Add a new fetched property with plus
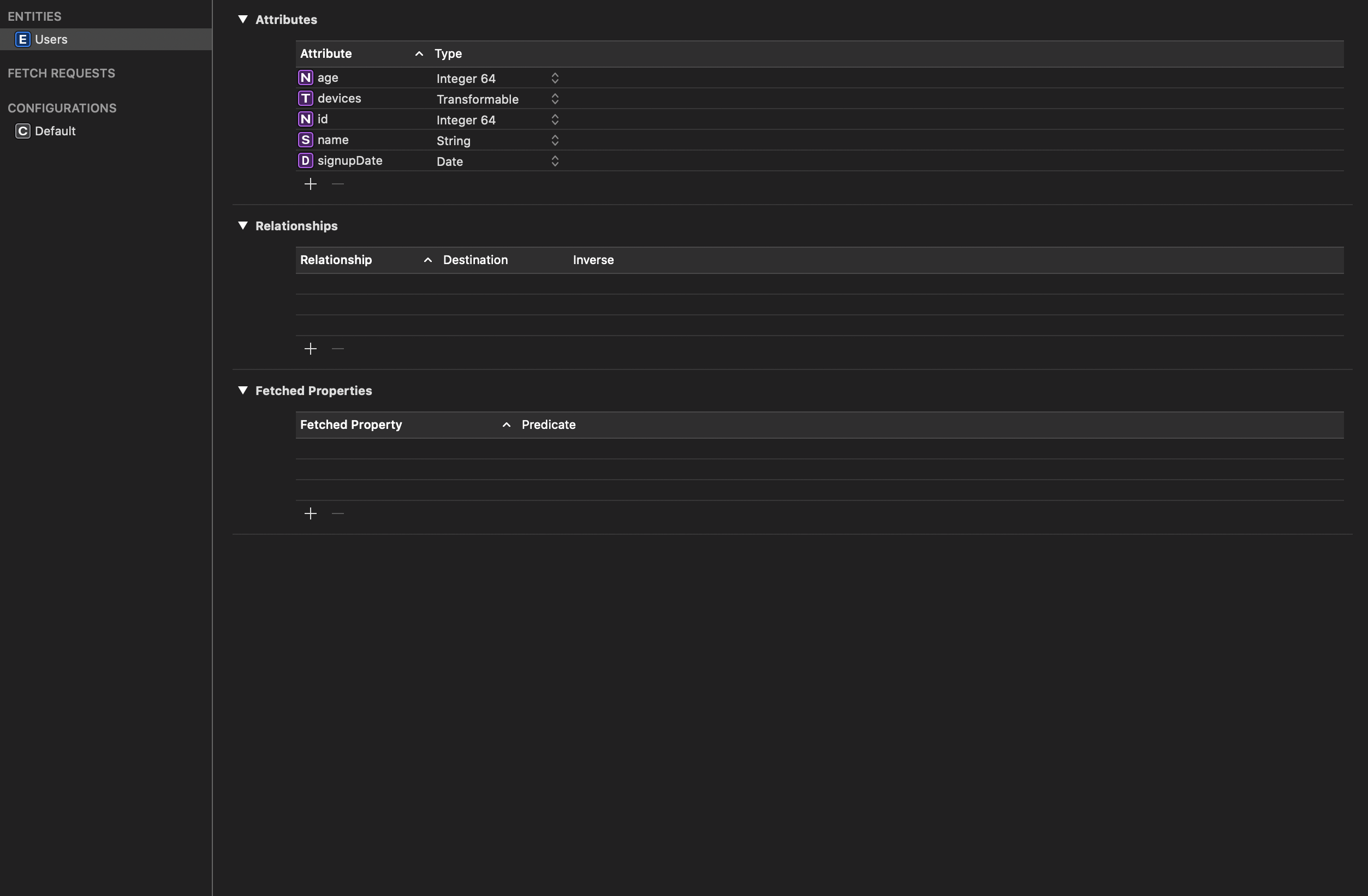Viewport: 1368px width, 896px height. pyautogui.click(x=311, y=513)
